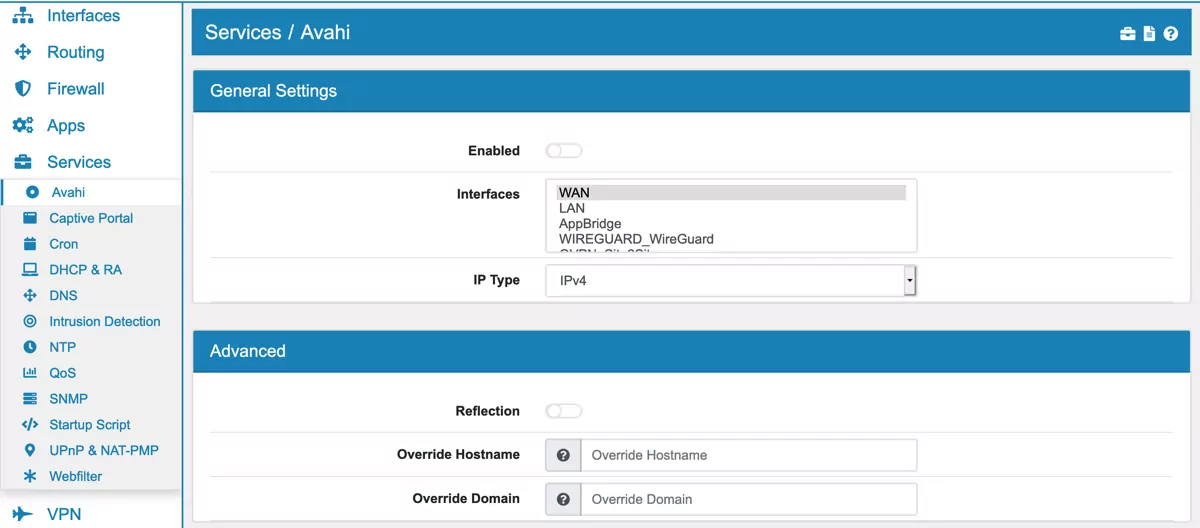Click the Apps gears icon
This screenshot has width=1200, height=528.
tap(22, 126)
